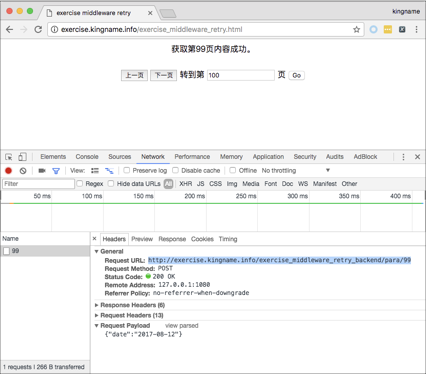Capture screenshots with the camera icon
Image resolution: width=426 pixels, height=374 pixels.
[x=42, y=171]
